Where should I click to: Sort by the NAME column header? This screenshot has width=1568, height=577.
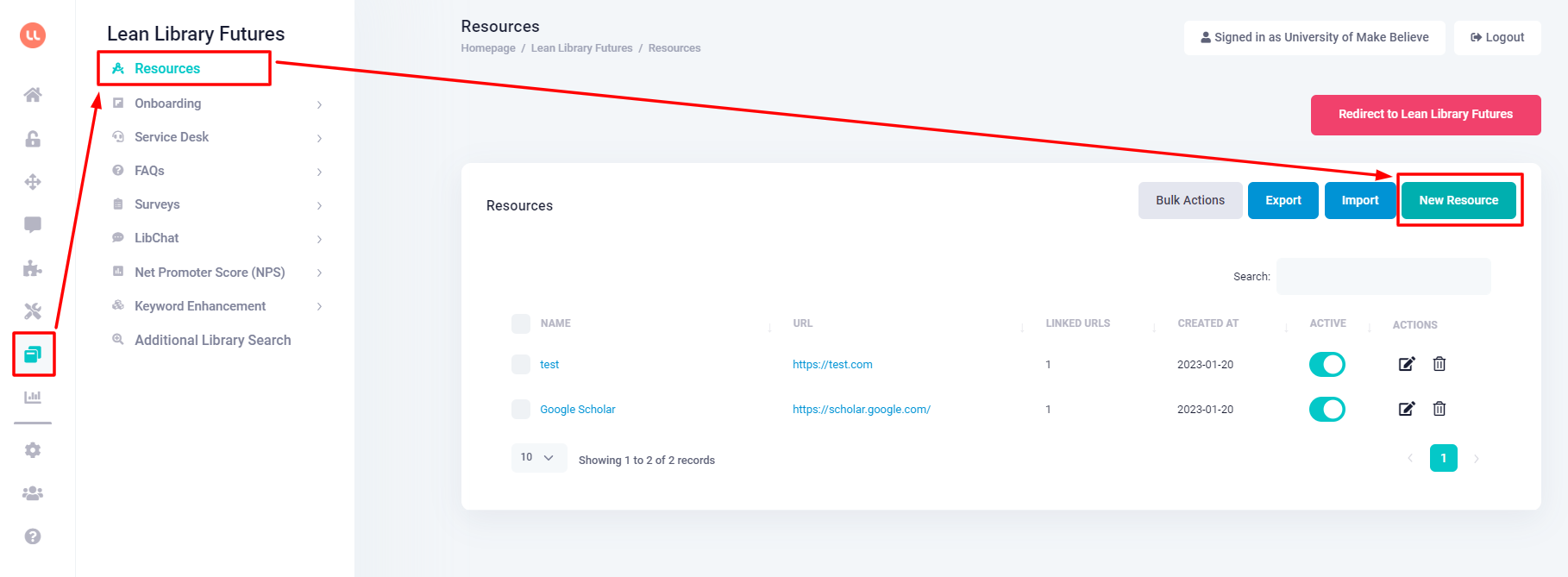click(x=555, y=323)
